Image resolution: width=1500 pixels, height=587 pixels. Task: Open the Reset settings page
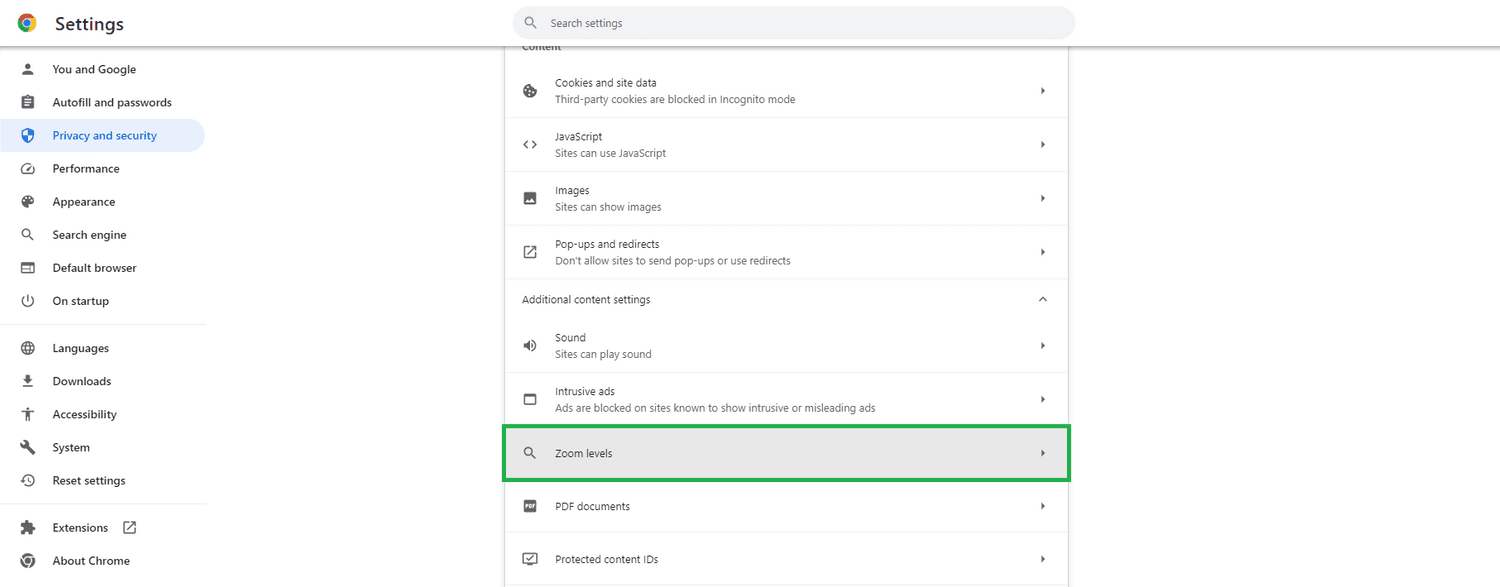click(89, 480)
